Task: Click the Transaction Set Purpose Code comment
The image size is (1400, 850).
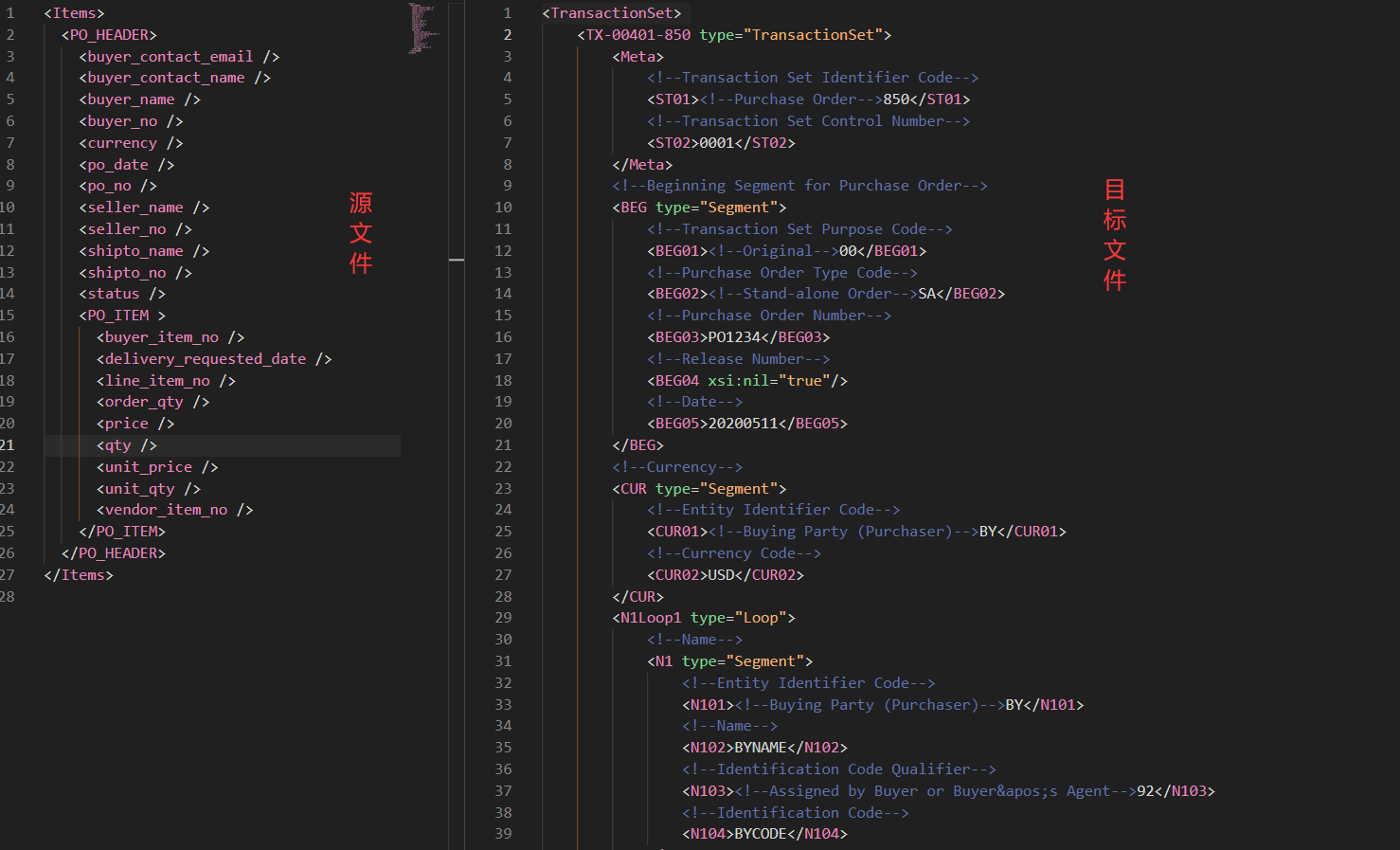Action: point(799,229)
